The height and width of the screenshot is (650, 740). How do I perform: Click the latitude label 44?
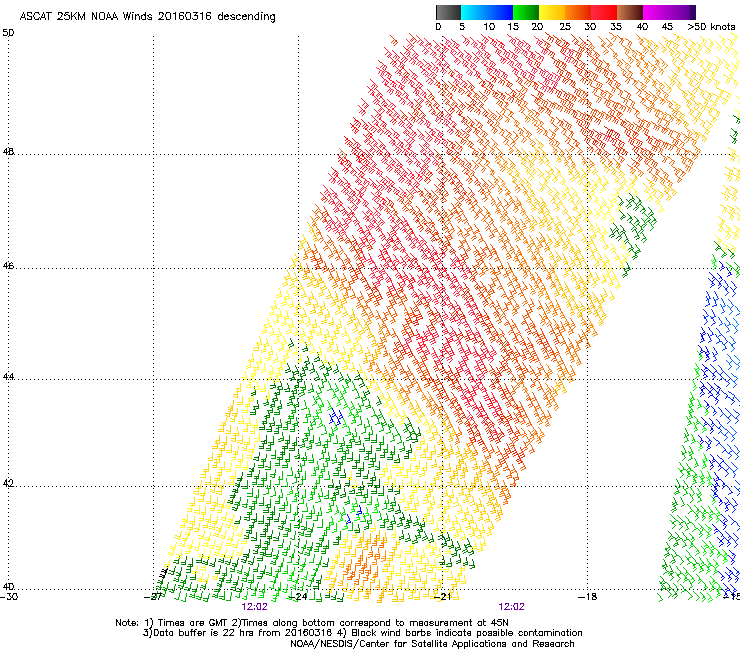(x=8, y=377)
